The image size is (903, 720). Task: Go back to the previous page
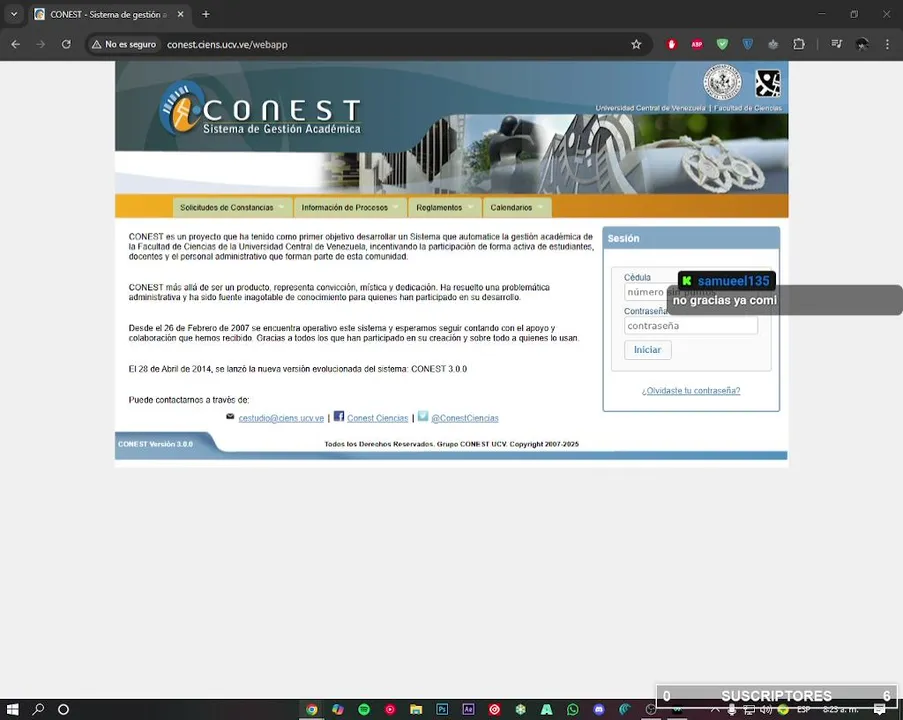tap(16, 44)
